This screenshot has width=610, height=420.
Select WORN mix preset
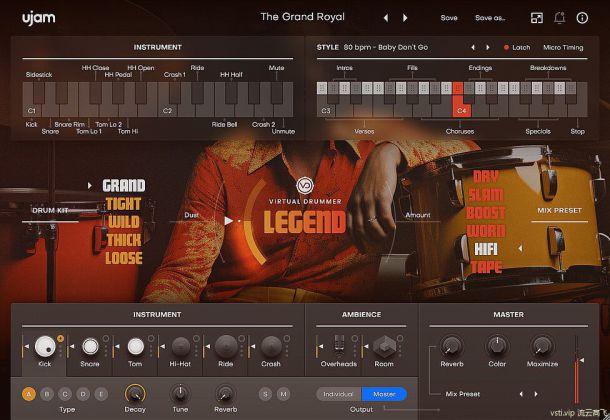click(x=486, y=231)
